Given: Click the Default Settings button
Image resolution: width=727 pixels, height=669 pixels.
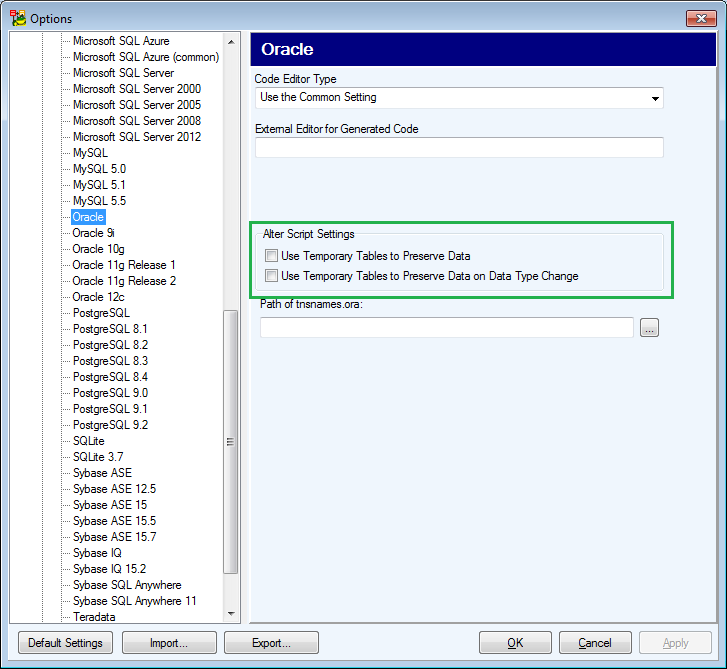Looking at the screenshot, I should tap(65, 643).
